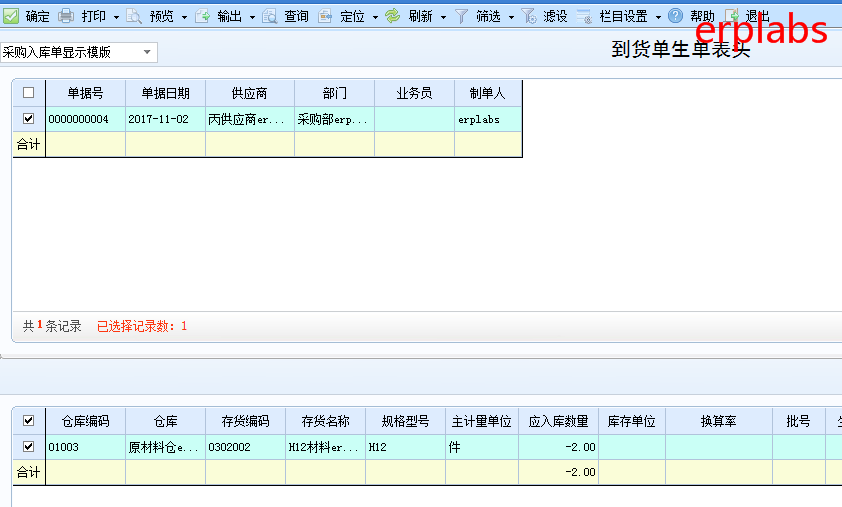Open the 打印 dropdown arrow

coord(116,17)
